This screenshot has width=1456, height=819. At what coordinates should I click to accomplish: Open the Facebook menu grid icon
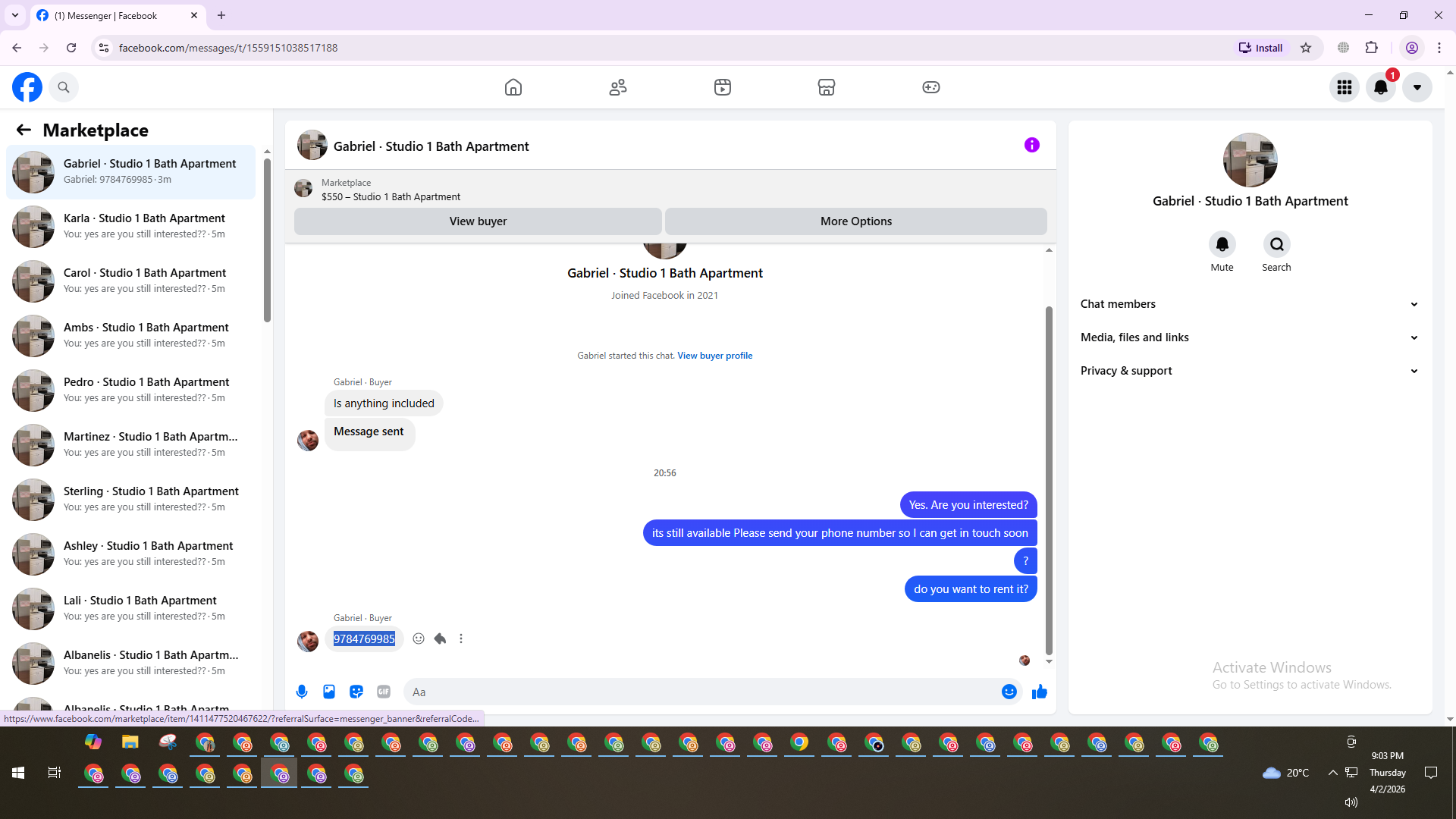click(x=1345, y=87)
